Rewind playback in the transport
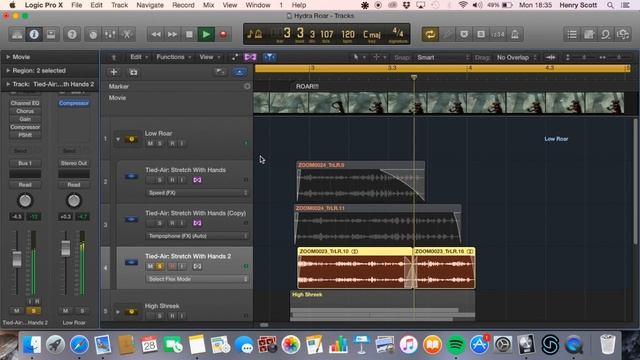The height and width of the screenshot is (360, 640). 156,34
